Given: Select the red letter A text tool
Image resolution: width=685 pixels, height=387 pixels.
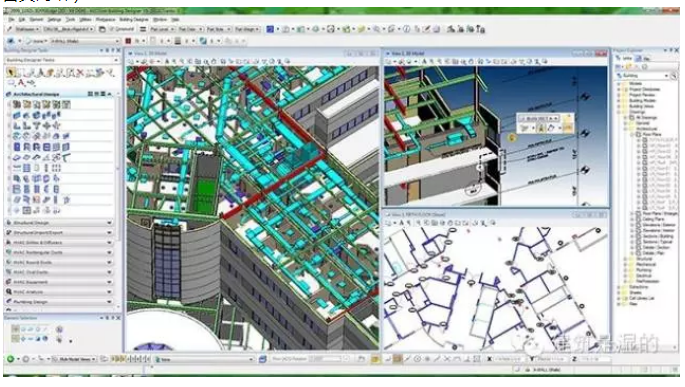Looking at the screenshot, I should (21, 82).
